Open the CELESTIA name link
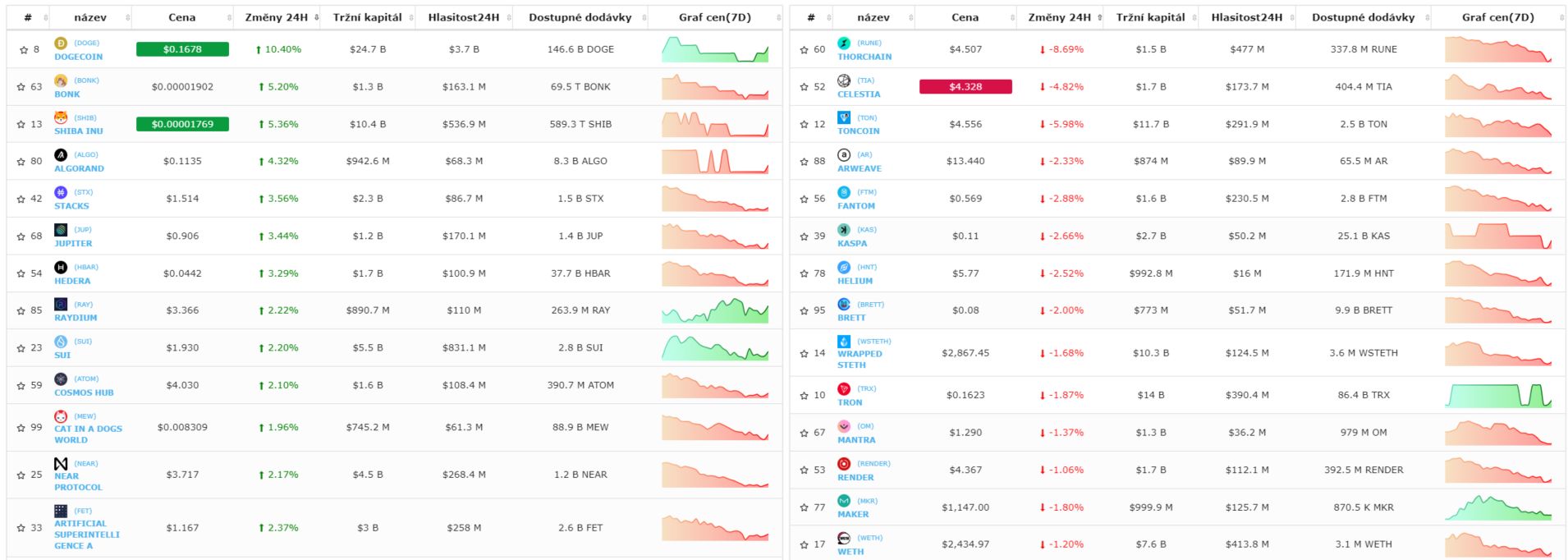The width and height of the screenshot is (1568, 560). point(859,94)
